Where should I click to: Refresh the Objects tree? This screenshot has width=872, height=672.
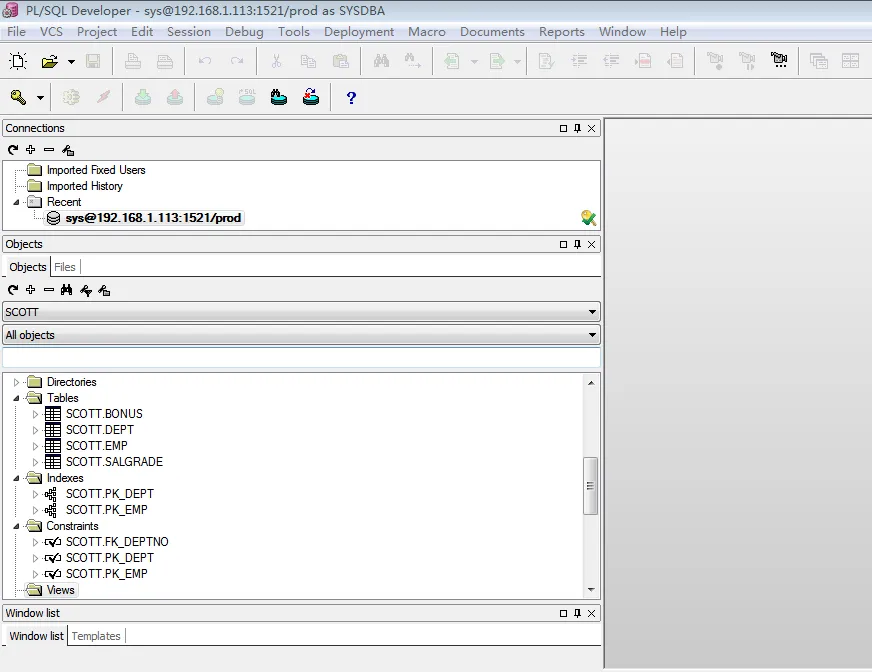pos(12,290)
